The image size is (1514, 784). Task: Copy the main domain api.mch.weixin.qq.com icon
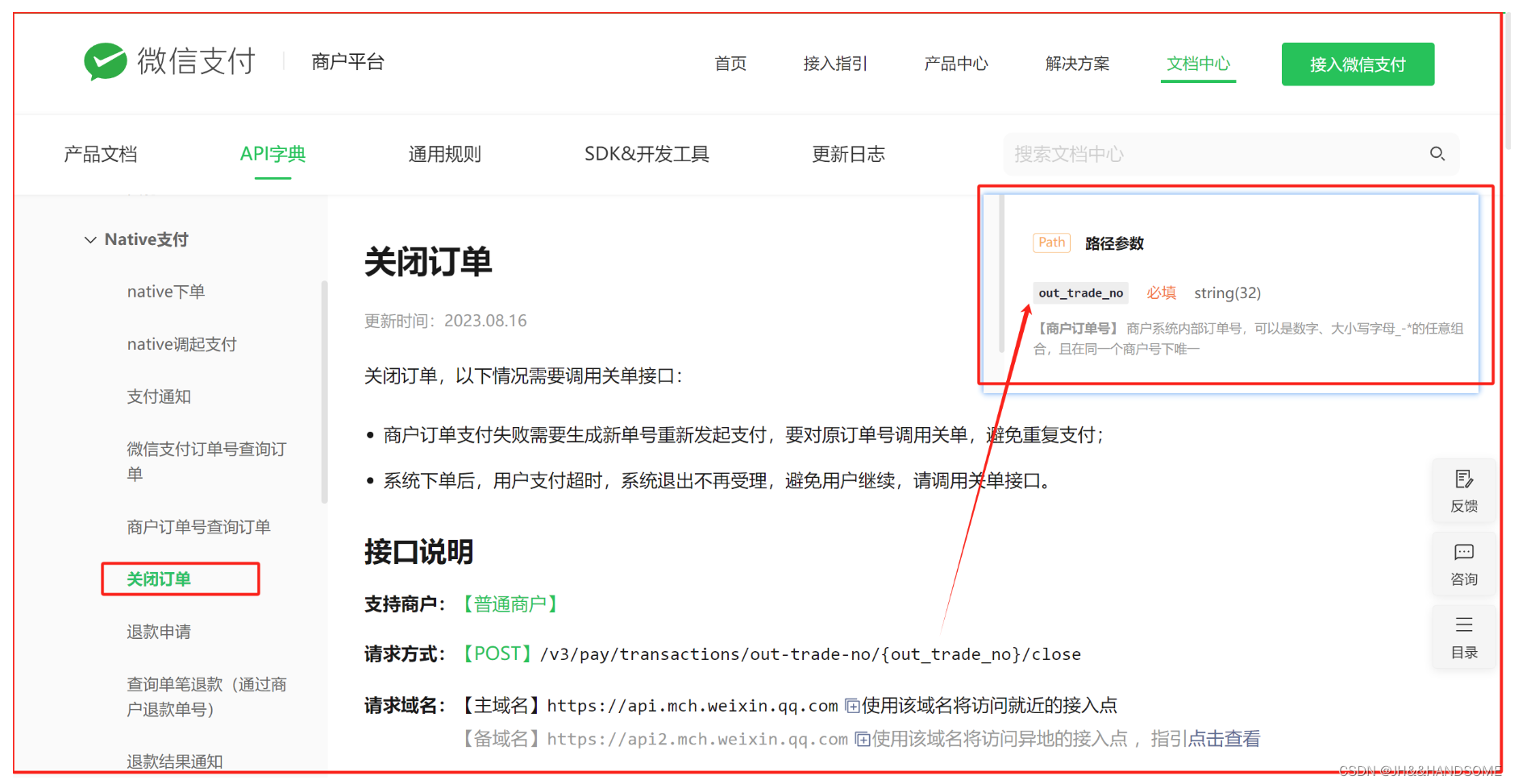point(852,707)
